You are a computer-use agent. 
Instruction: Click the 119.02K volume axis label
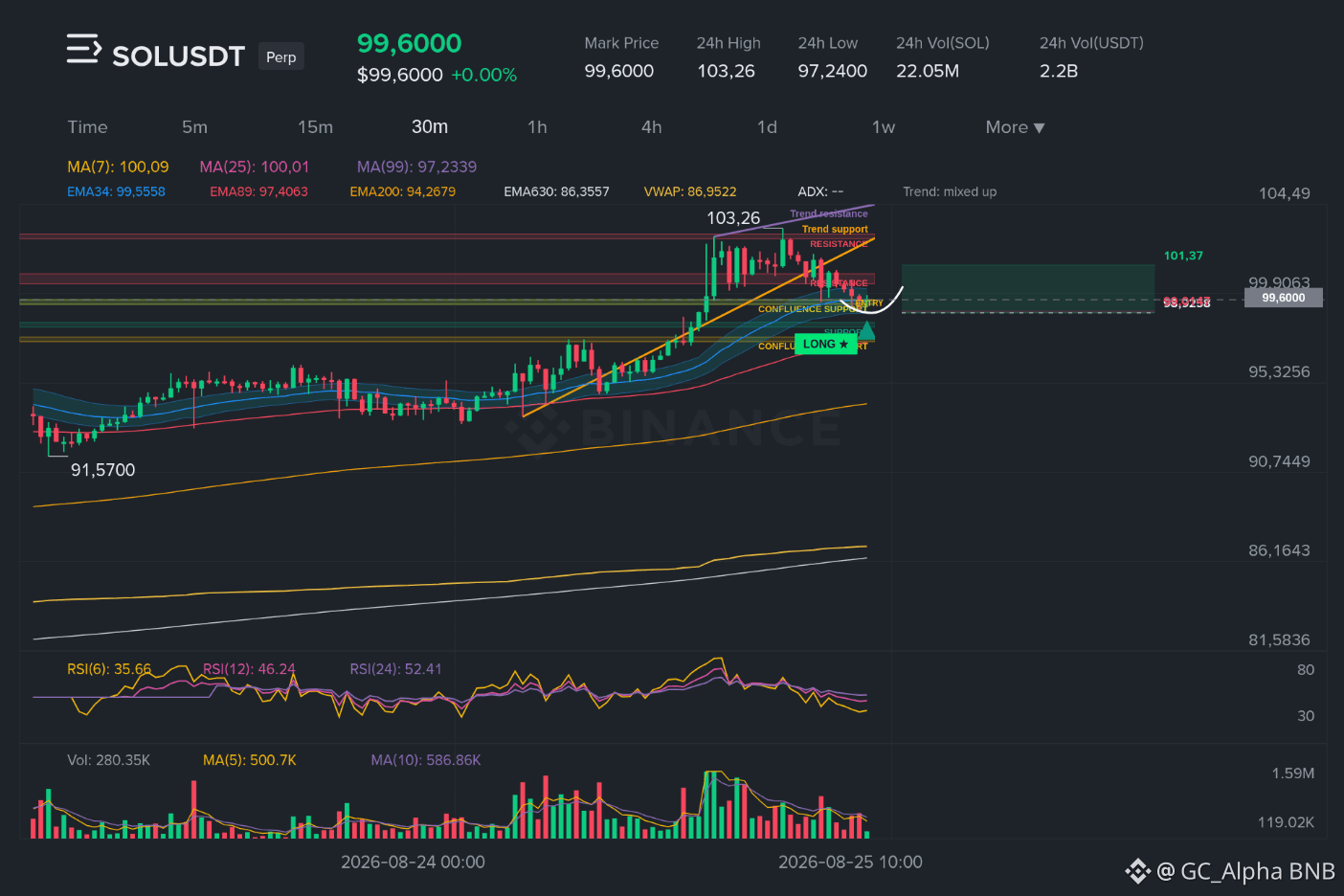[1286, 822]
